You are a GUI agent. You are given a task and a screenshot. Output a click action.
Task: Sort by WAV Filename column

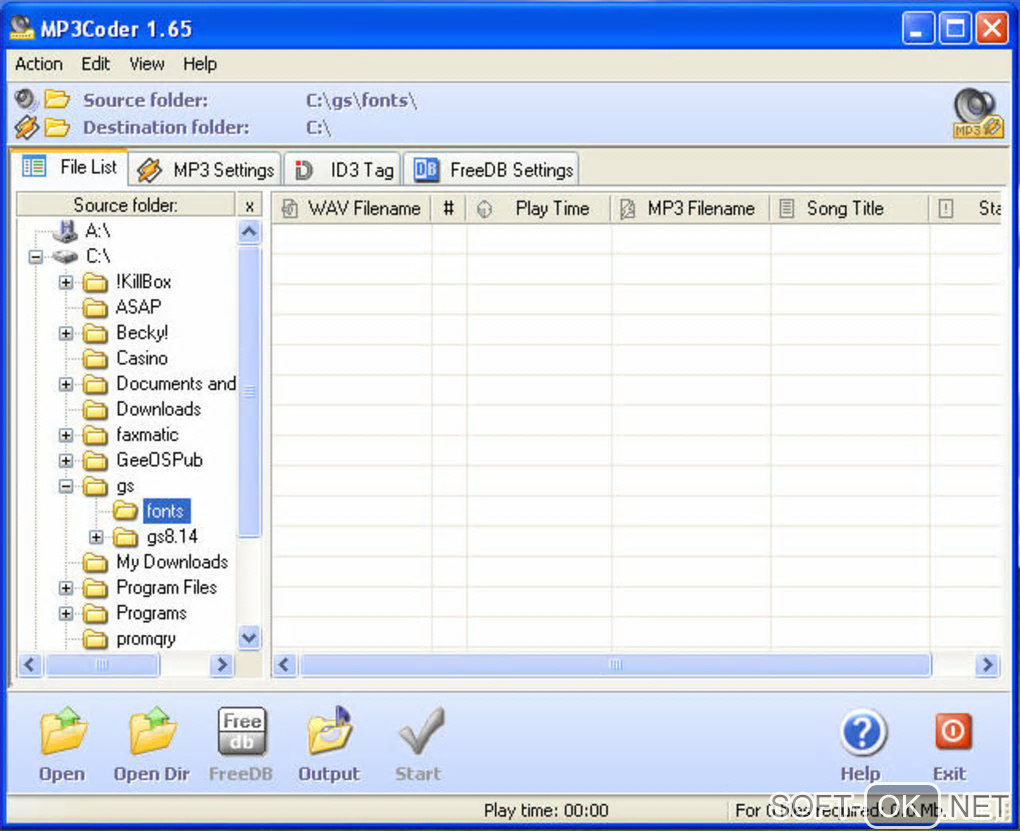[351, 208]
